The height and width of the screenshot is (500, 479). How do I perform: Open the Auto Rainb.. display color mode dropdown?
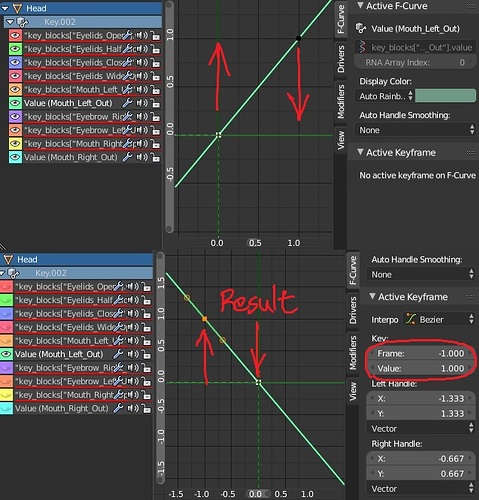click(x=384, y=96)
